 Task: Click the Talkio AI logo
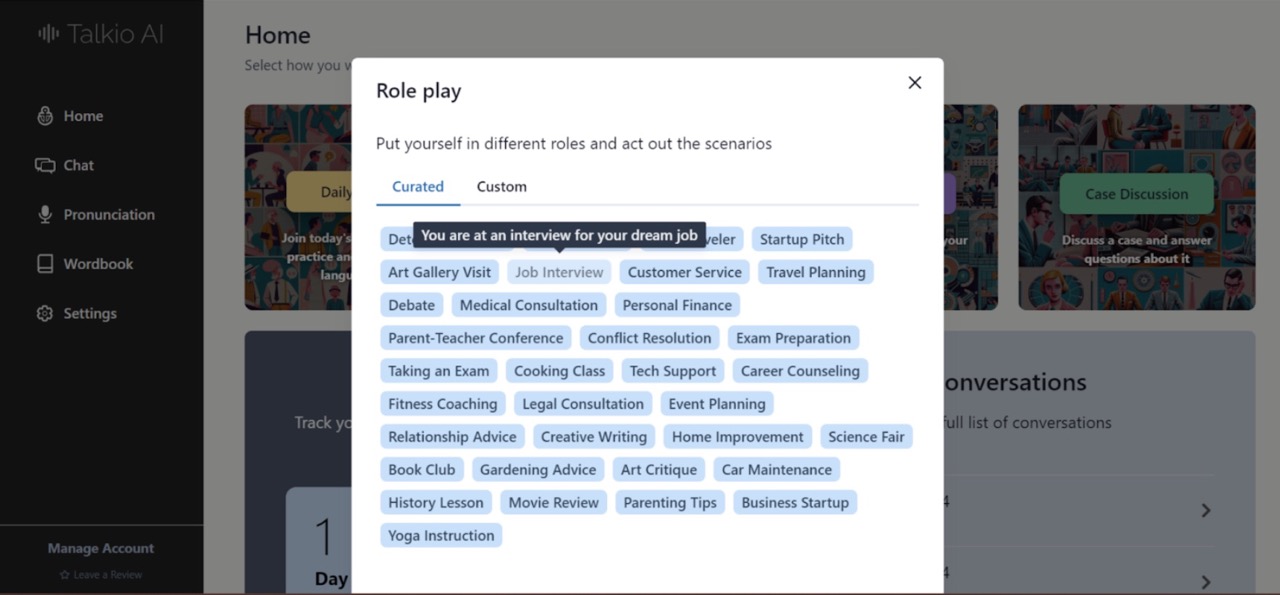[100, 33]
